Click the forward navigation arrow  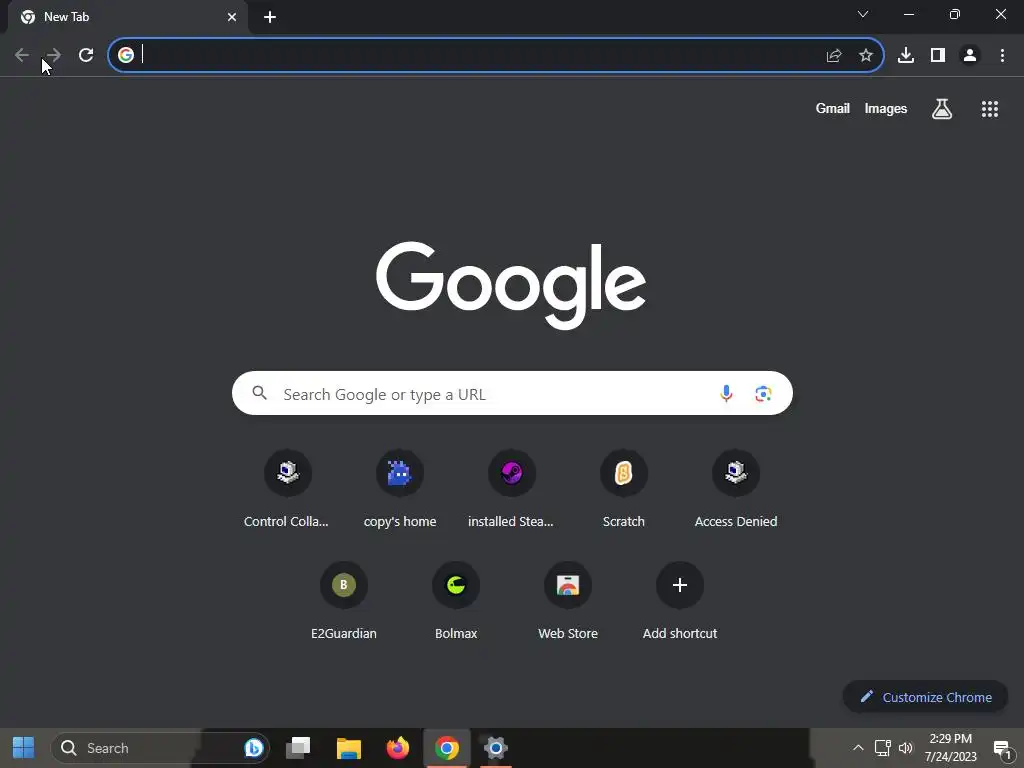coord(54,56)
